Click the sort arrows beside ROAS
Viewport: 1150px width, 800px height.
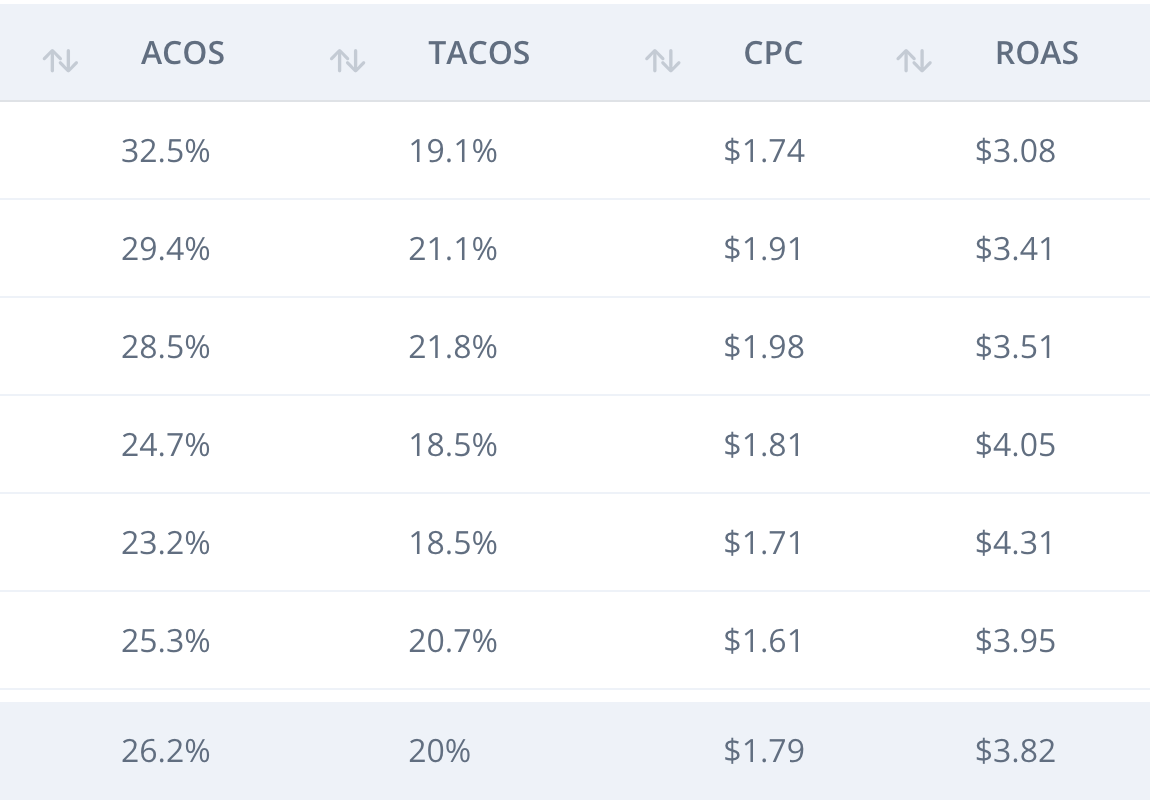(913, 61)
